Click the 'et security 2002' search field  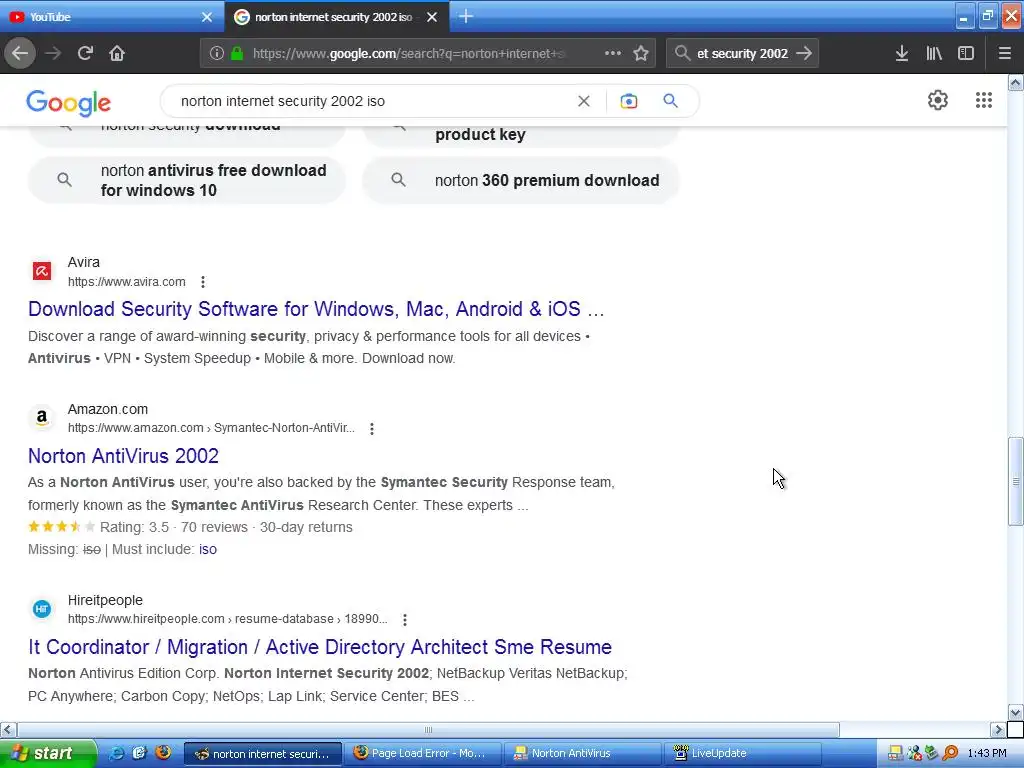tap(742, 54)
